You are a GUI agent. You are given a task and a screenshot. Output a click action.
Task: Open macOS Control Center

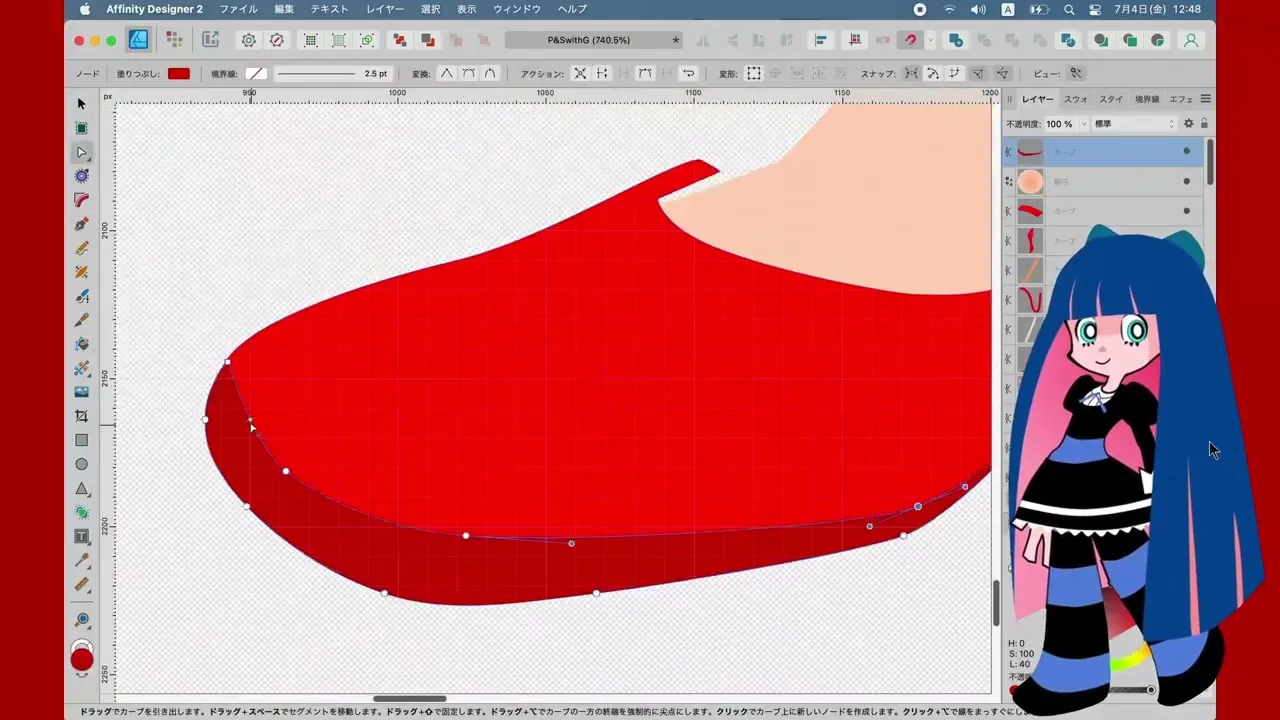point(1096,9)
